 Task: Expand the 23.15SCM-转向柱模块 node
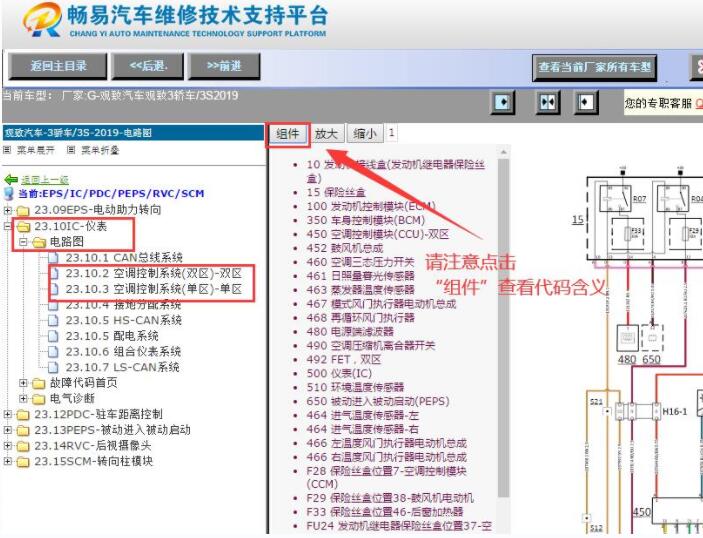click(x=8, y=461)
